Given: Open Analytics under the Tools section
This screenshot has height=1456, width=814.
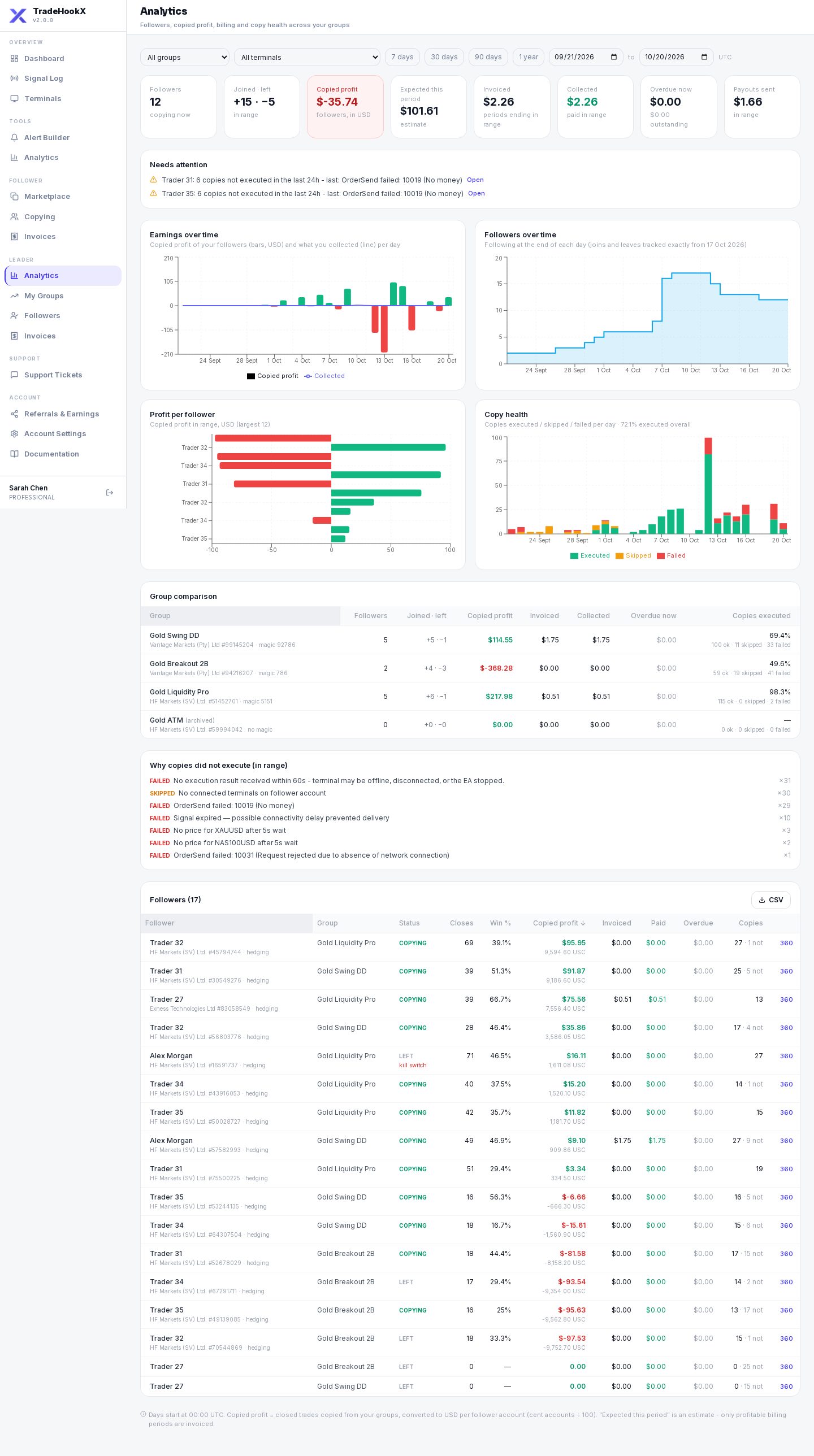Looking at the screenshot, I should (63, 157).
